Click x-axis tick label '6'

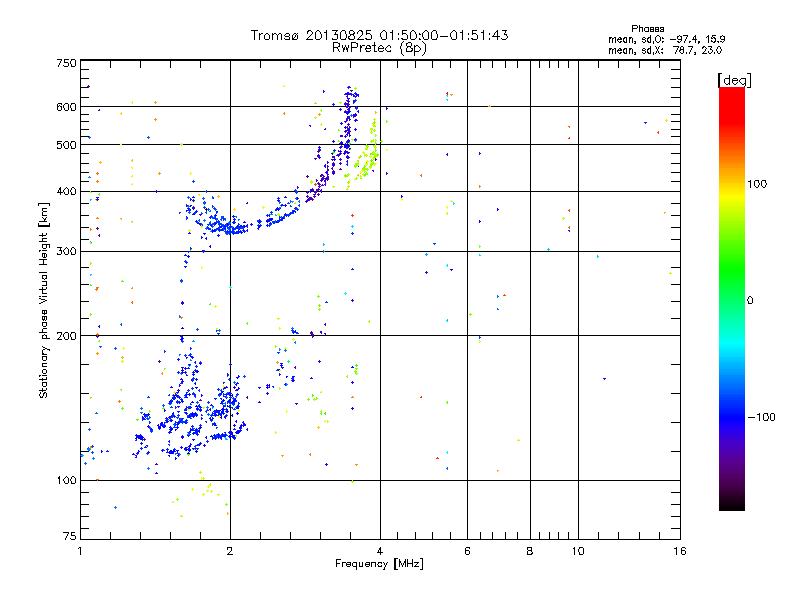467,551
